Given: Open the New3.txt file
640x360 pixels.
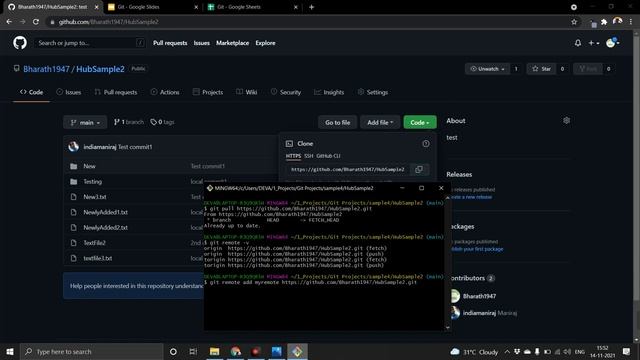Looking at the screenshot, I should (x=95, y=197).
